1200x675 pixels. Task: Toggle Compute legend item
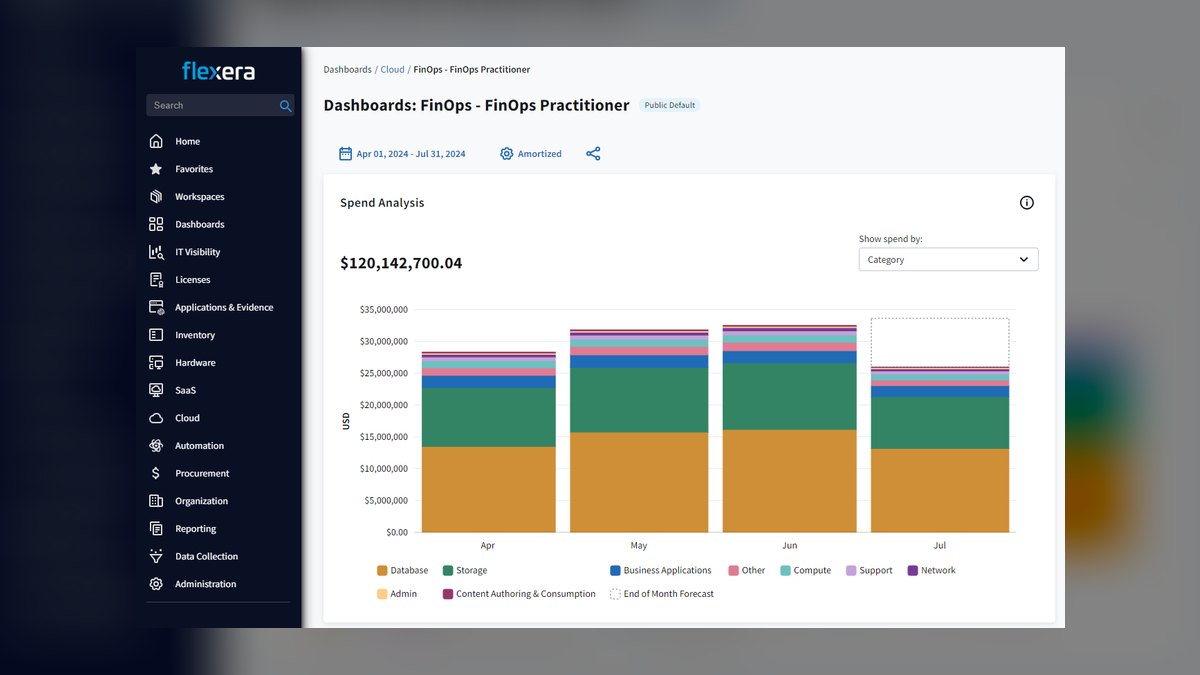pyautogui.click(x=805, y=571)
